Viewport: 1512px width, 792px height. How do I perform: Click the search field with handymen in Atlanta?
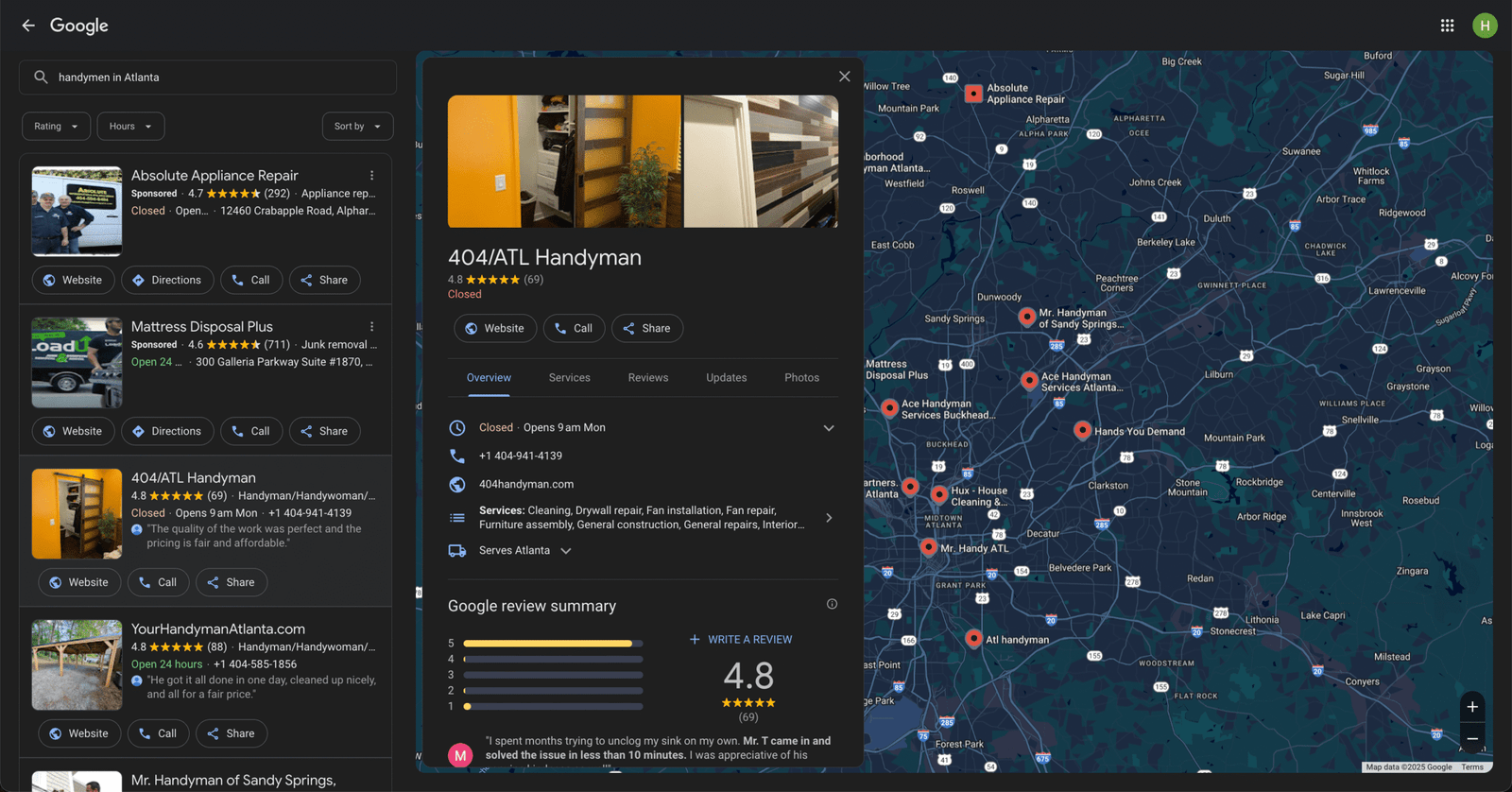tap(208, 77)
